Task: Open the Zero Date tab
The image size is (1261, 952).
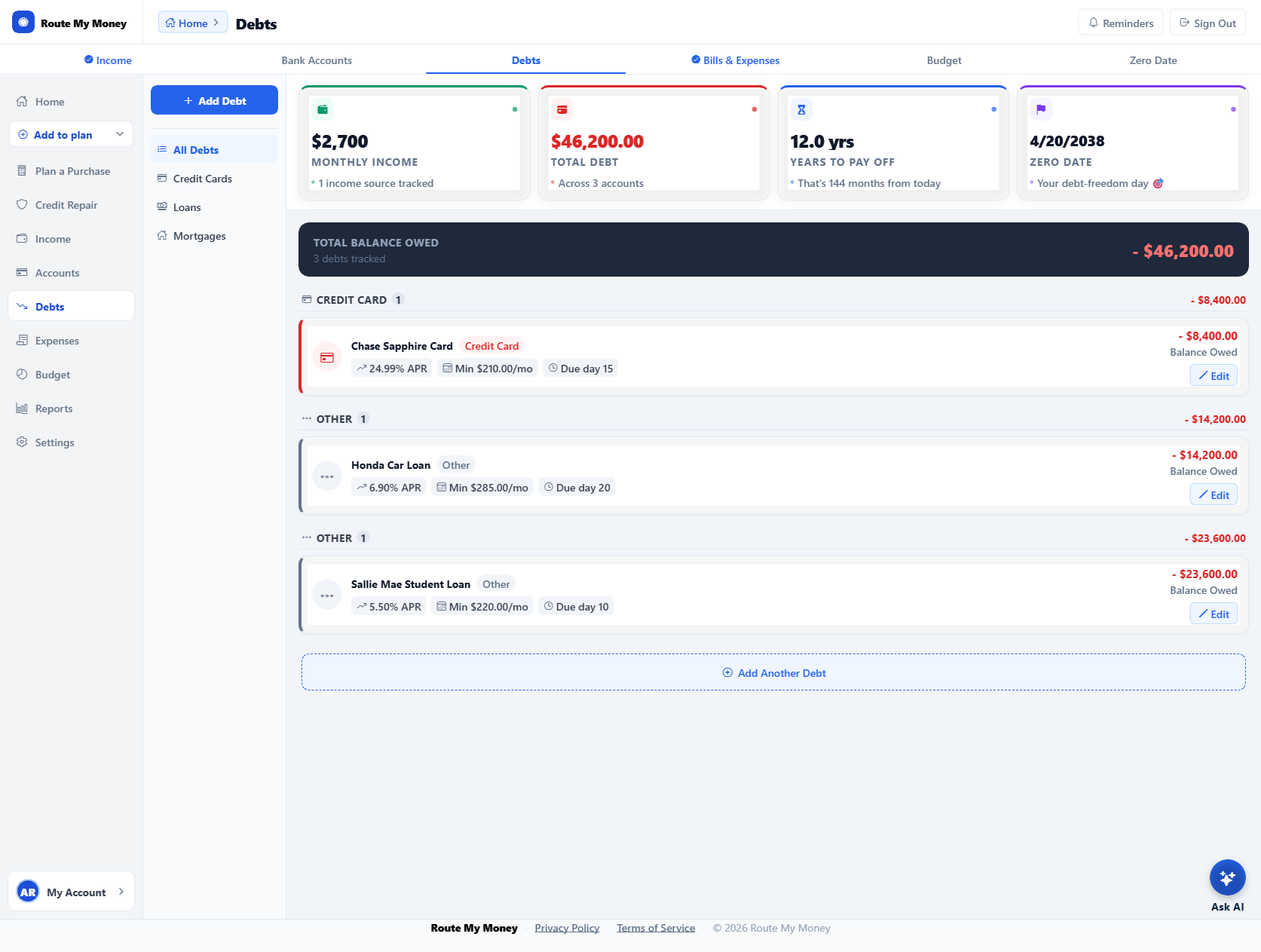Action: click(x=1153, y=60)
